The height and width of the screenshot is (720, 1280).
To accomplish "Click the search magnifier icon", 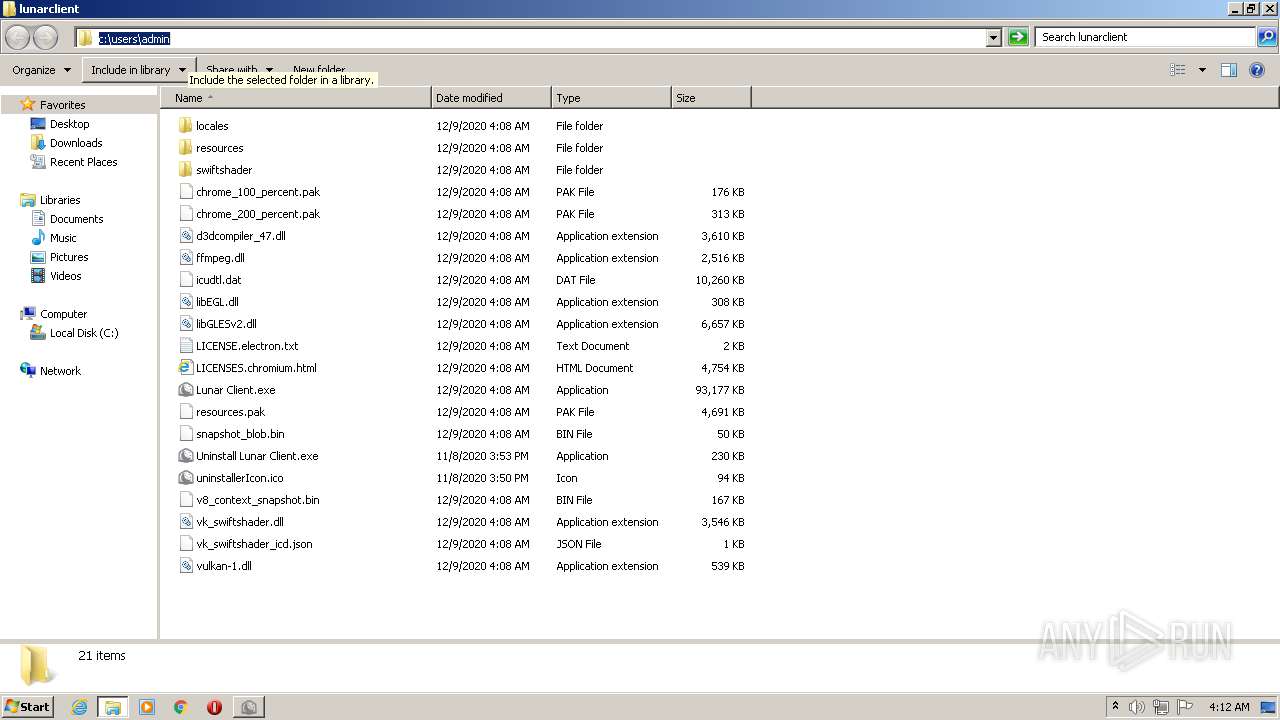I will 1266,37.
